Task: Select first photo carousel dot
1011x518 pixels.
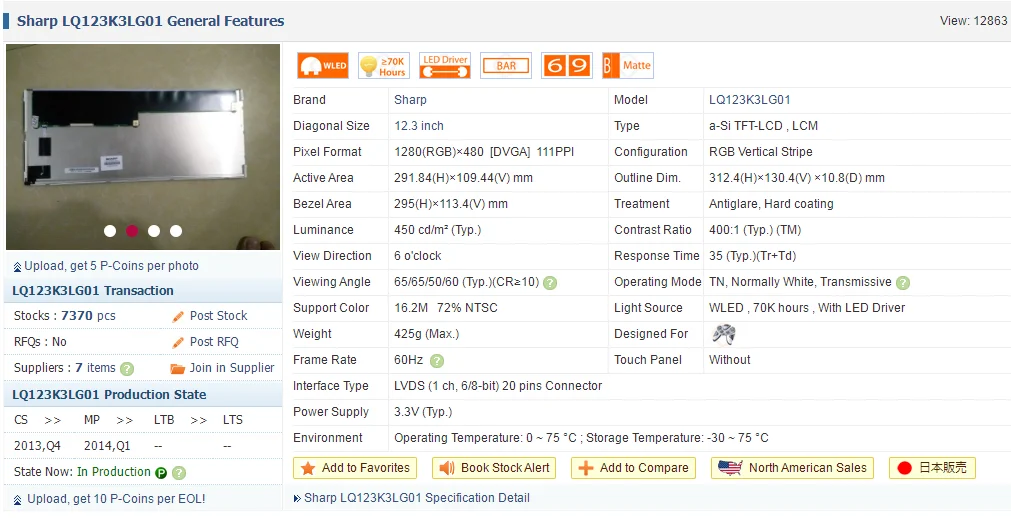Action: click(110, 231)
